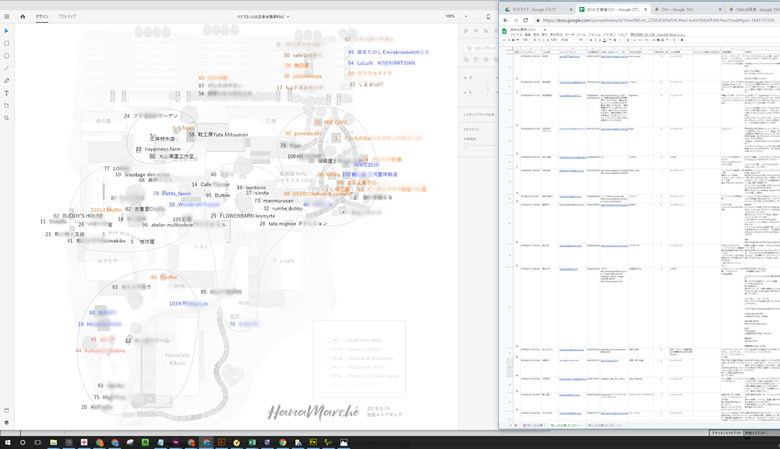780x449 pixels.
Task: Select the 2018 応募者リスト Sheets browser tab
Action: pyautogui.click(x=612, y=9)
